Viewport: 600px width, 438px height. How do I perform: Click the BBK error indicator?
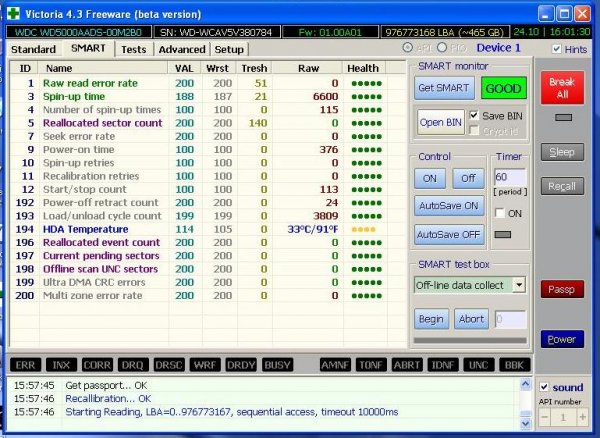[x=515, y=365]
